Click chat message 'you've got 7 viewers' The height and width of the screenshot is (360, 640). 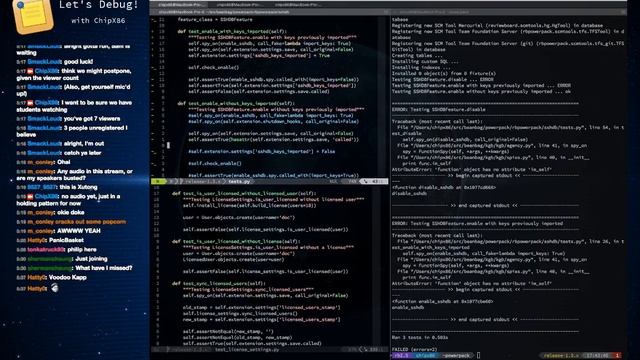92,119
